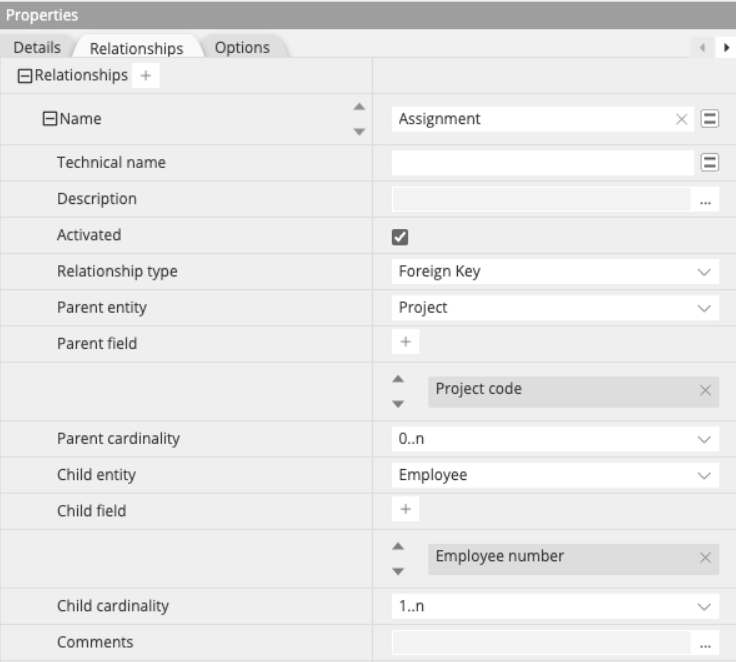Click the plus icon next to Relationships
The width and height of the screenshot is (736, 662).
144,76
